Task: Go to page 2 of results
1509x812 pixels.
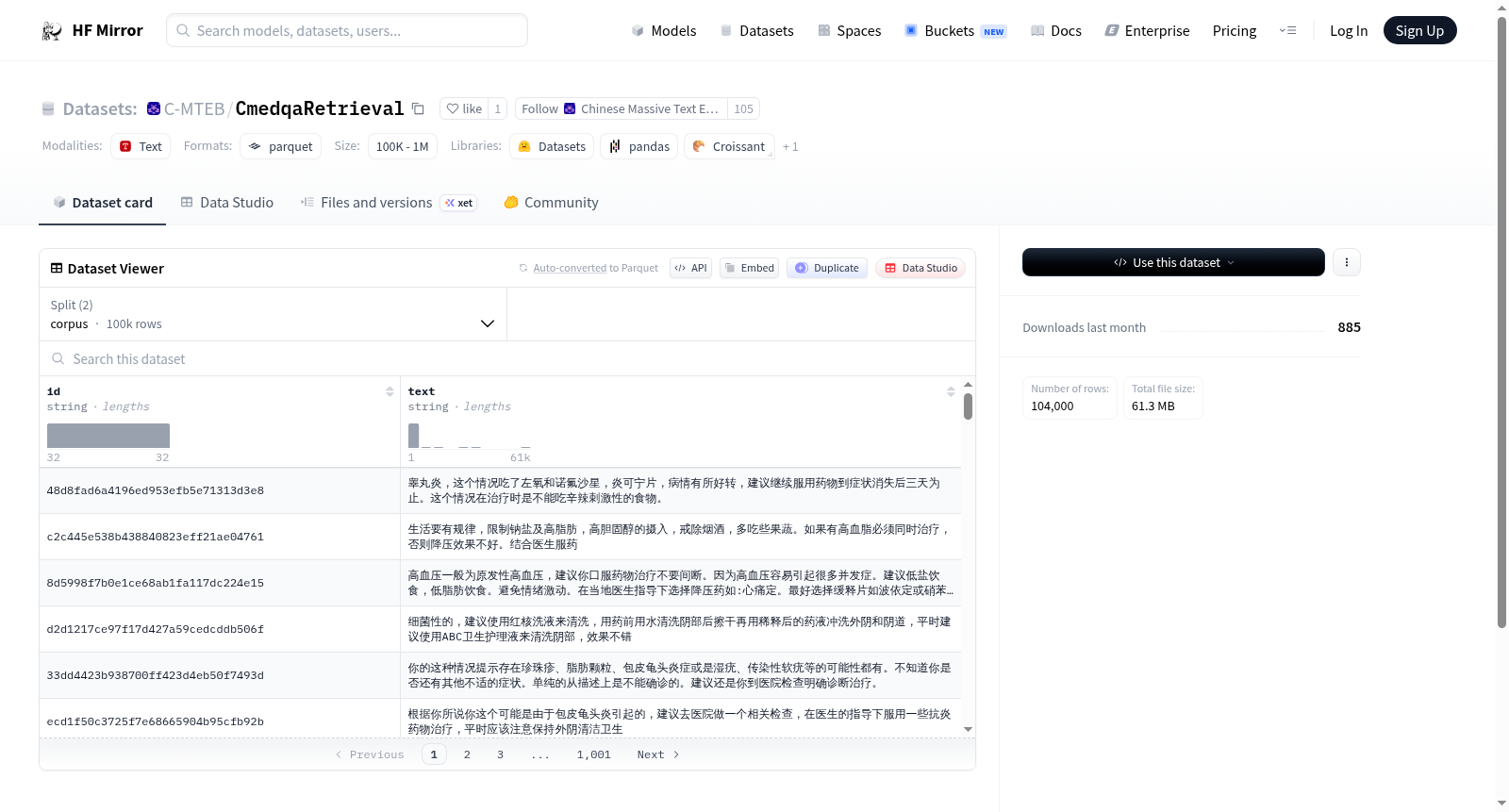Action: pos(467,754)
